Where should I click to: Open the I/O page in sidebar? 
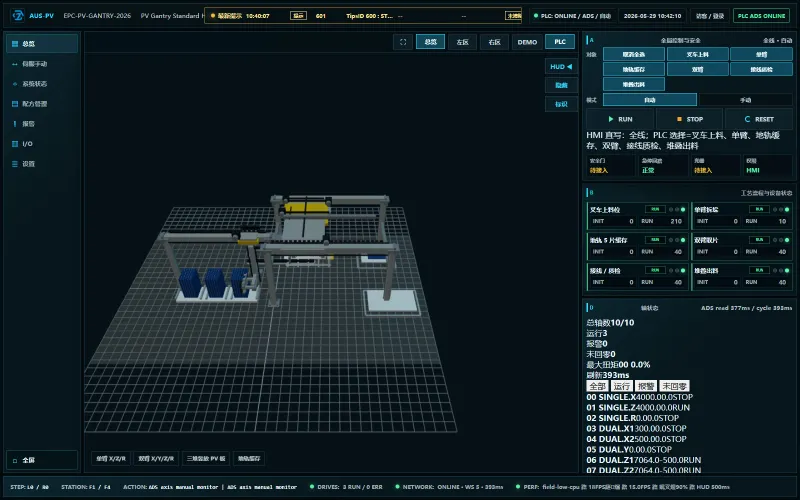tap(42, 144)
